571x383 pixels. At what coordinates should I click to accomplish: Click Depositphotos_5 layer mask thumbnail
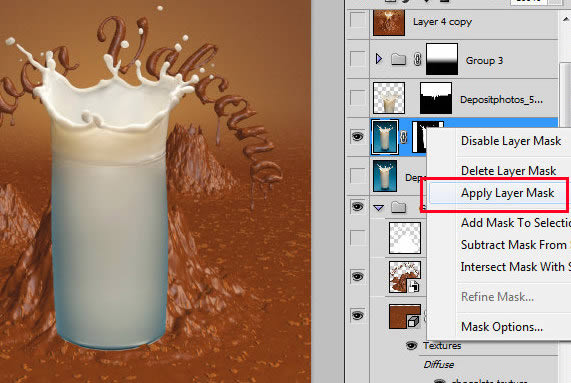coord(436,98)
